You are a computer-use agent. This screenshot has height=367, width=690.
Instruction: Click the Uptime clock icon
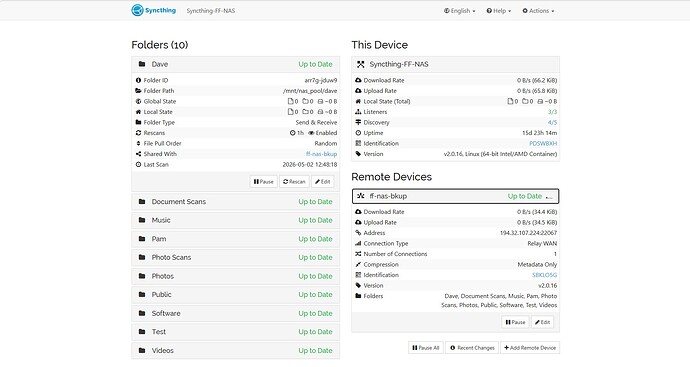click(x=358, y=133)
